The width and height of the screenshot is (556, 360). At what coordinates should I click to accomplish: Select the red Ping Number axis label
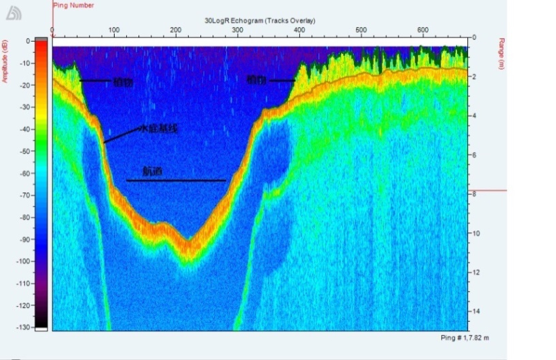(x=74, y=5)
